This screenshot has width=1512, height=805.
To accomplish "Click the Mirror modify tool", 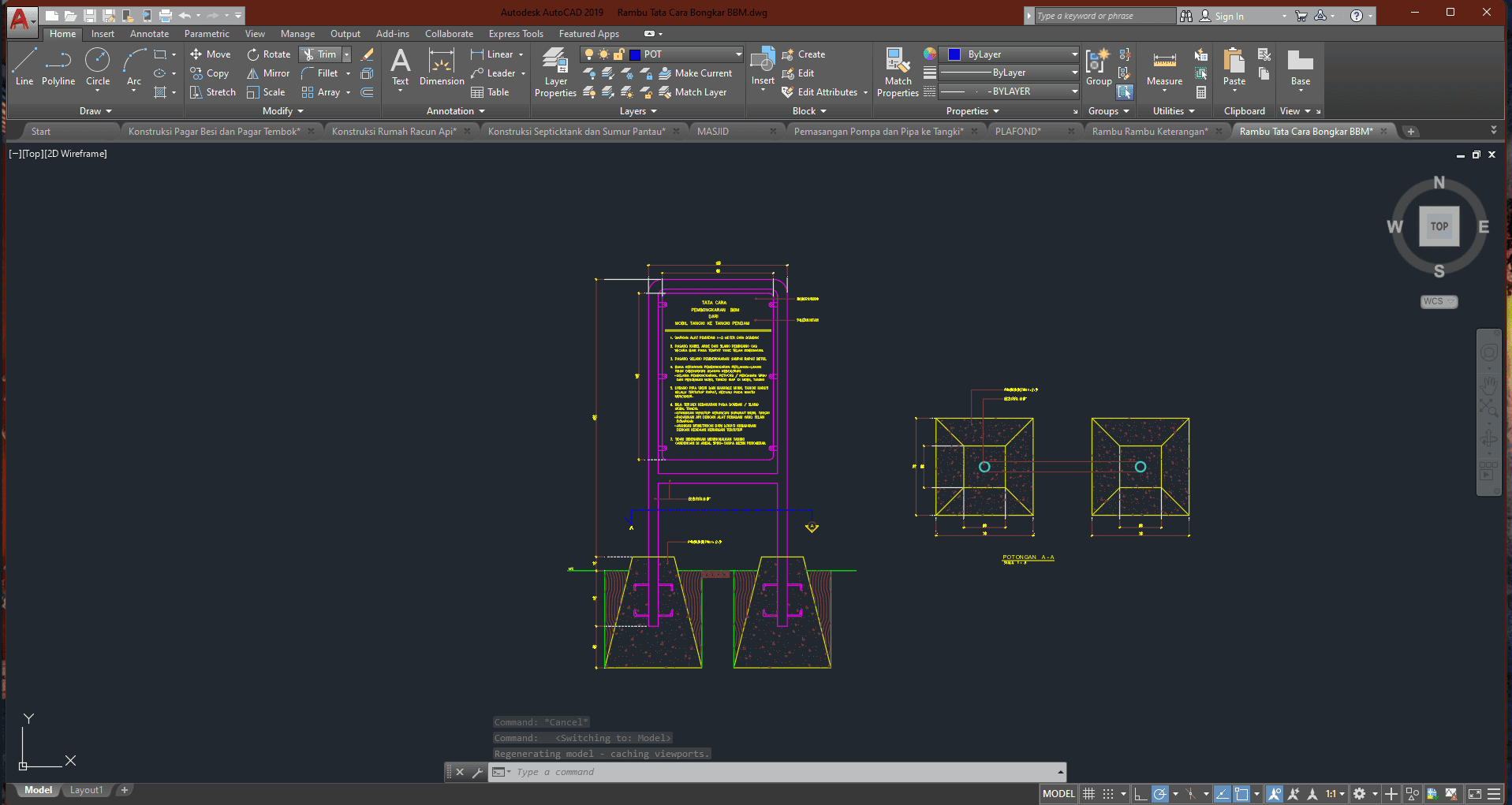I will 268,73.
